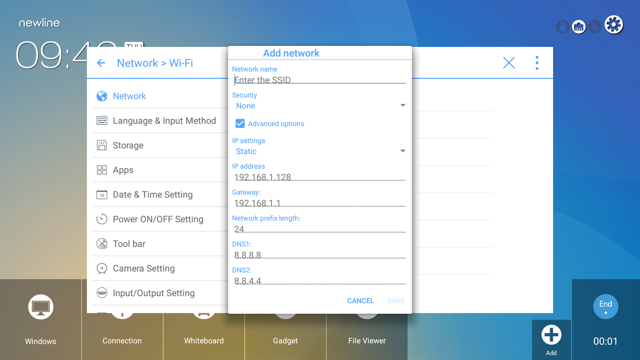
Task: Focus the Network name SSID field
Action: click(319, 80)
